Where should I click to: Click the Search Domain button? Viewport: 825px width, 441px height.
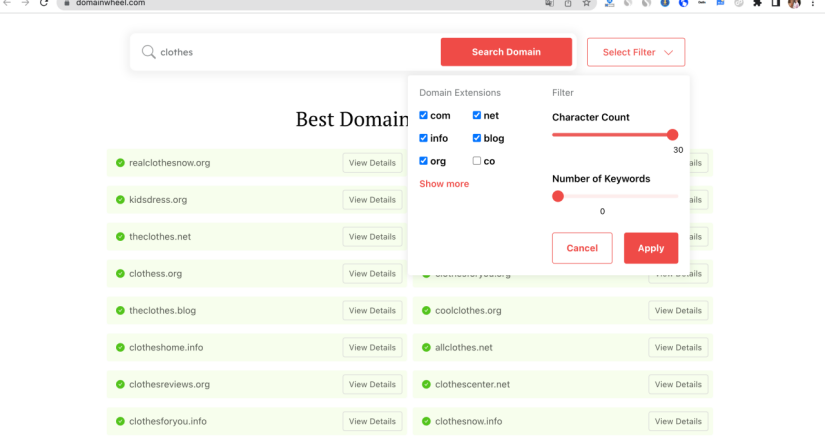coord(506,52)
